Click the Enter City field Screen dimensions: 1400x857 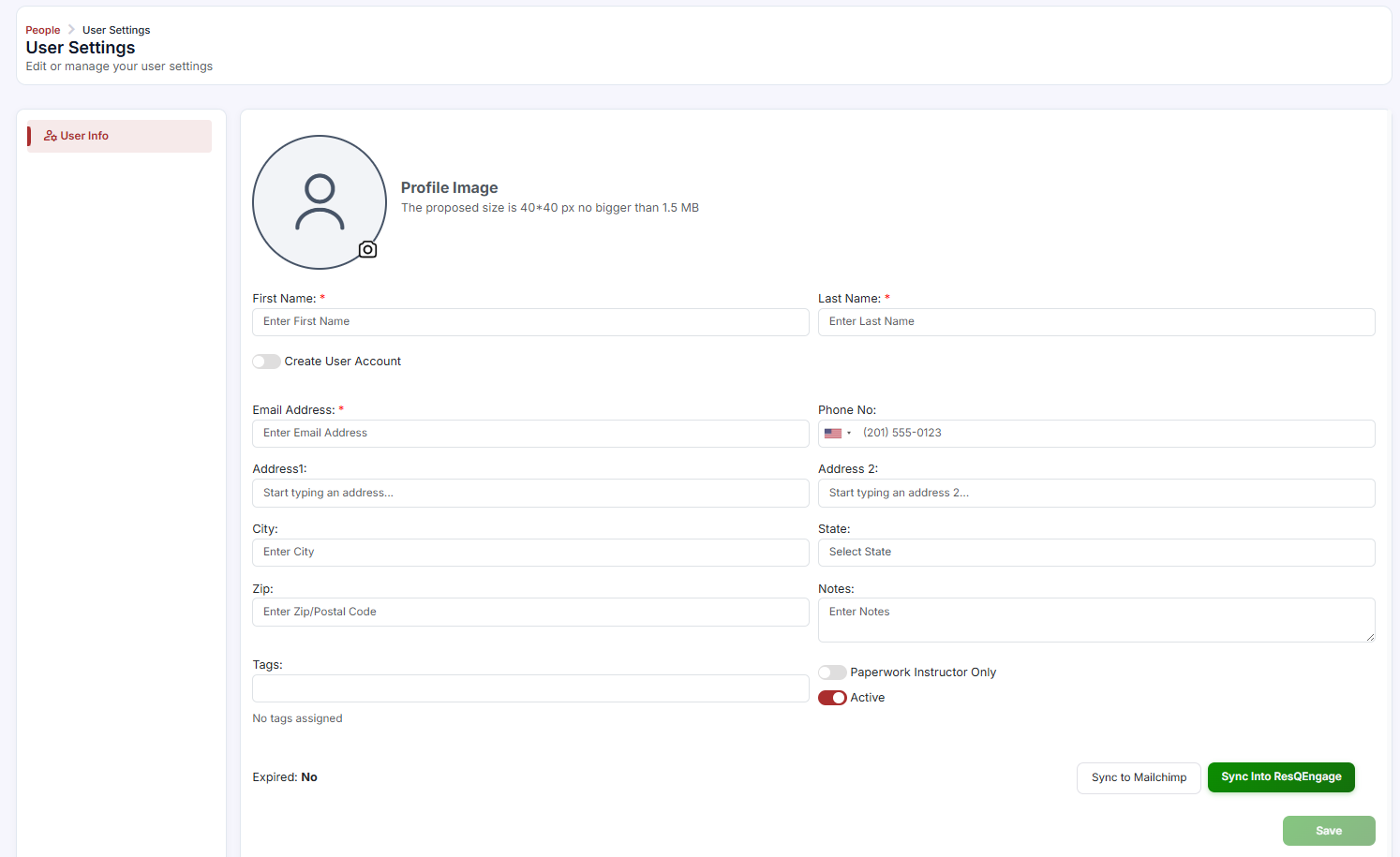(x=530, y=553)
